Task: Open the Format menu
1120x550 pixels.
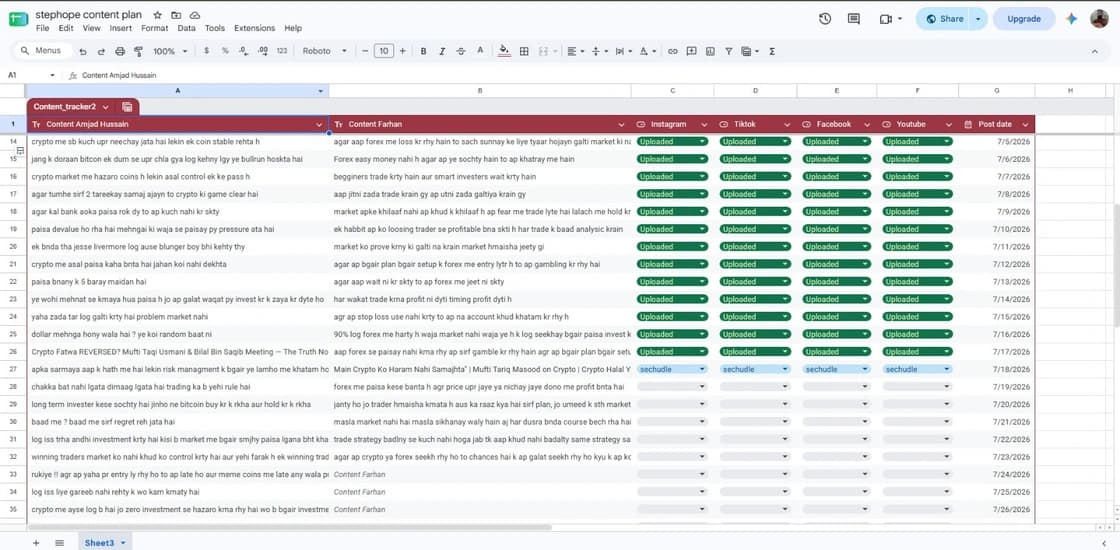Action: (x=154, y=29)
